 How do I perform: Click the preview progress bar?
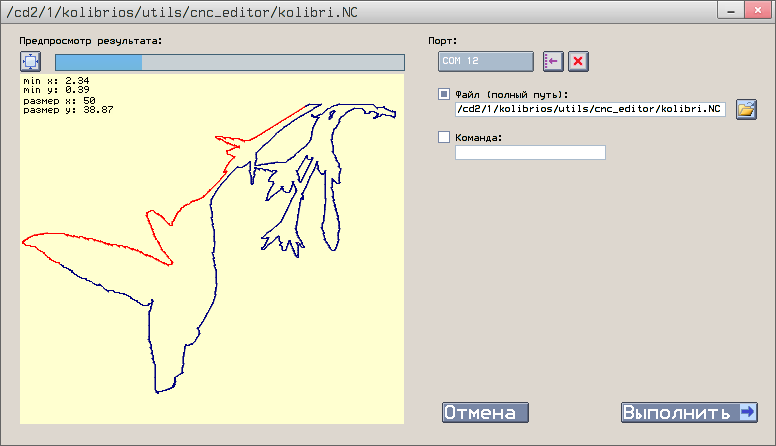[x=230, y=62]
